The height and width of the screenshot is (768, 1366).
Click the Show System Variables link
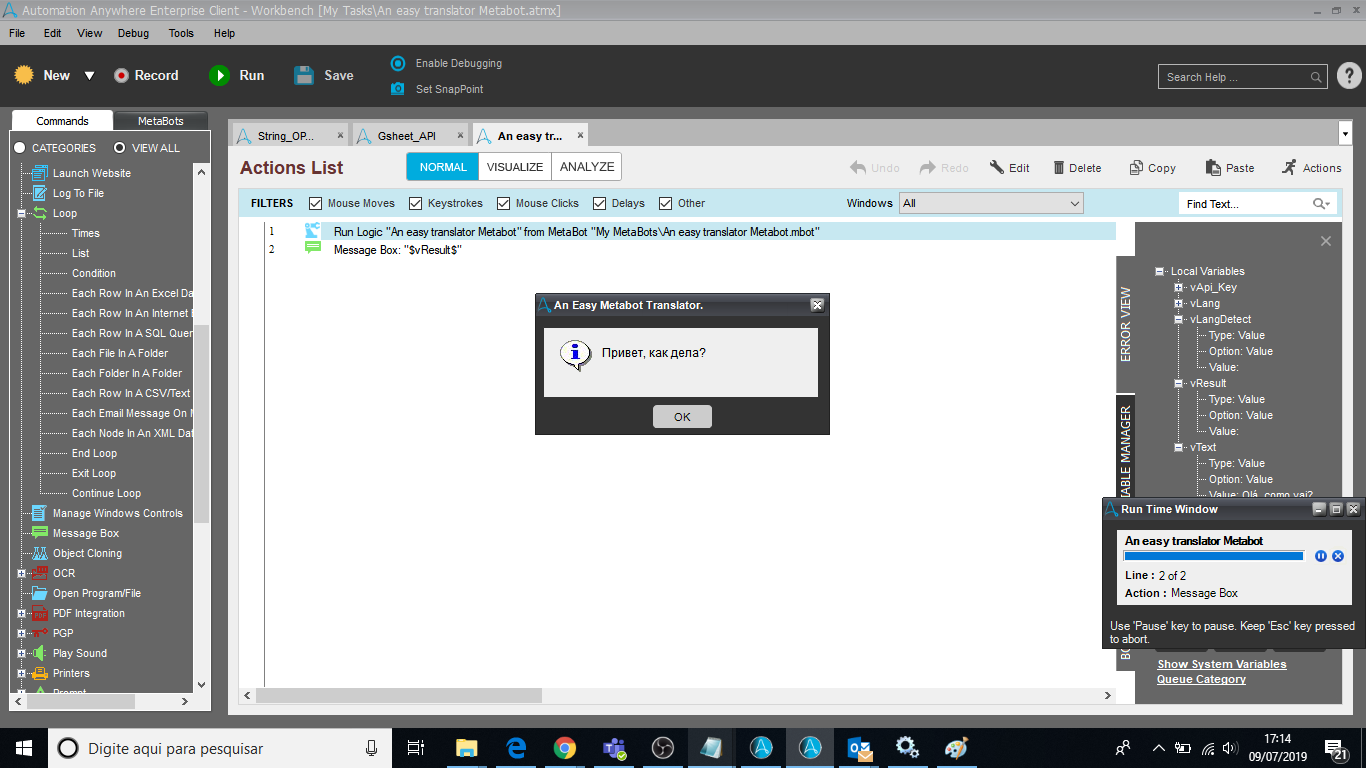point(1222,664)
